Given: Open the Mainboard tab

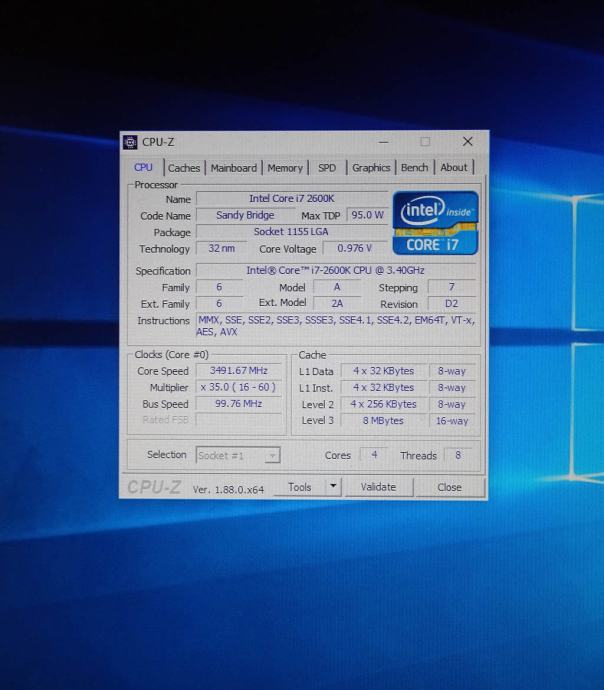Looking at the screenshot, I should (x=233, y=168).
